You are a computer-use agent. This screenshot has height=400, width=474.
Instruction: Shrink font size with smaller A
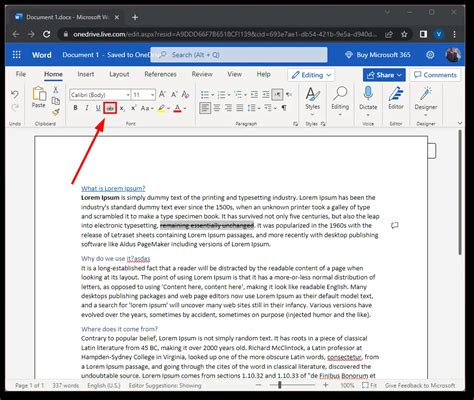[x=174, y=95]
